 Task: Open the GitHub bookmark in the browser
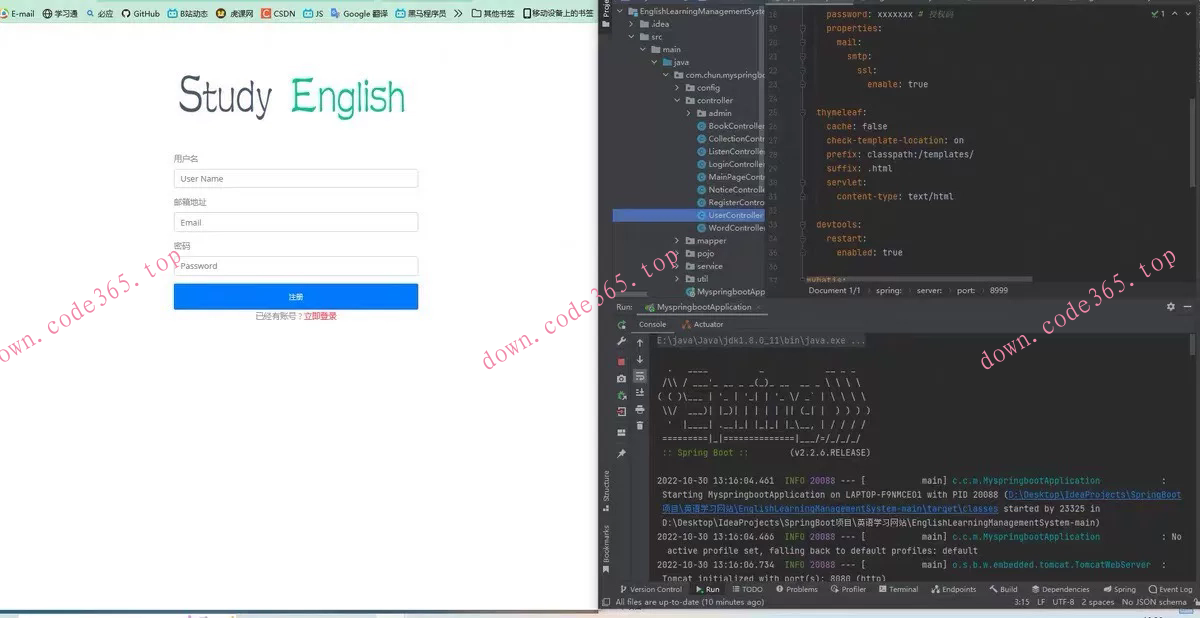141,14
